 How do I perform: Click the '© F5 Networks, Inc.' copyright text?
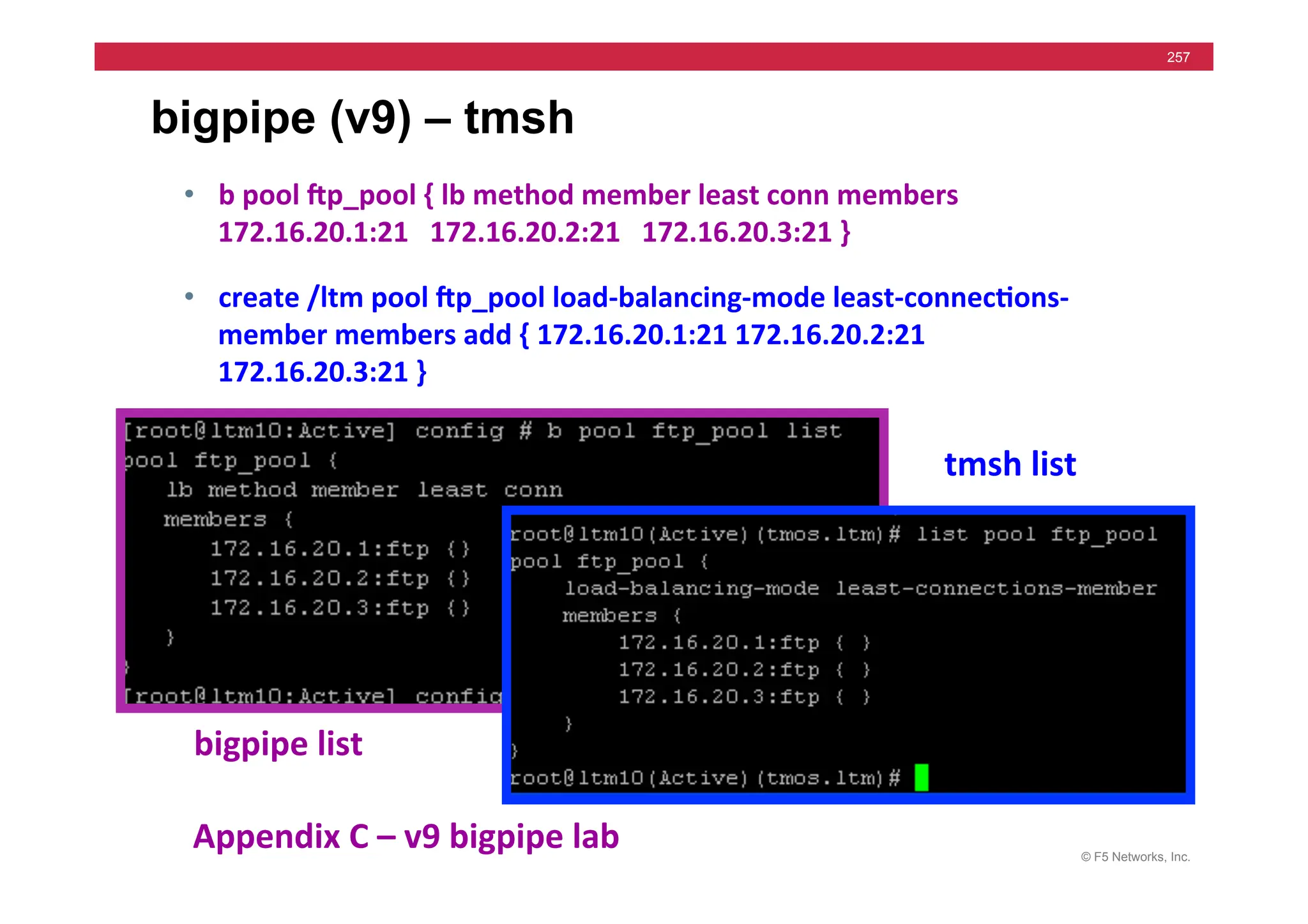1136,857
